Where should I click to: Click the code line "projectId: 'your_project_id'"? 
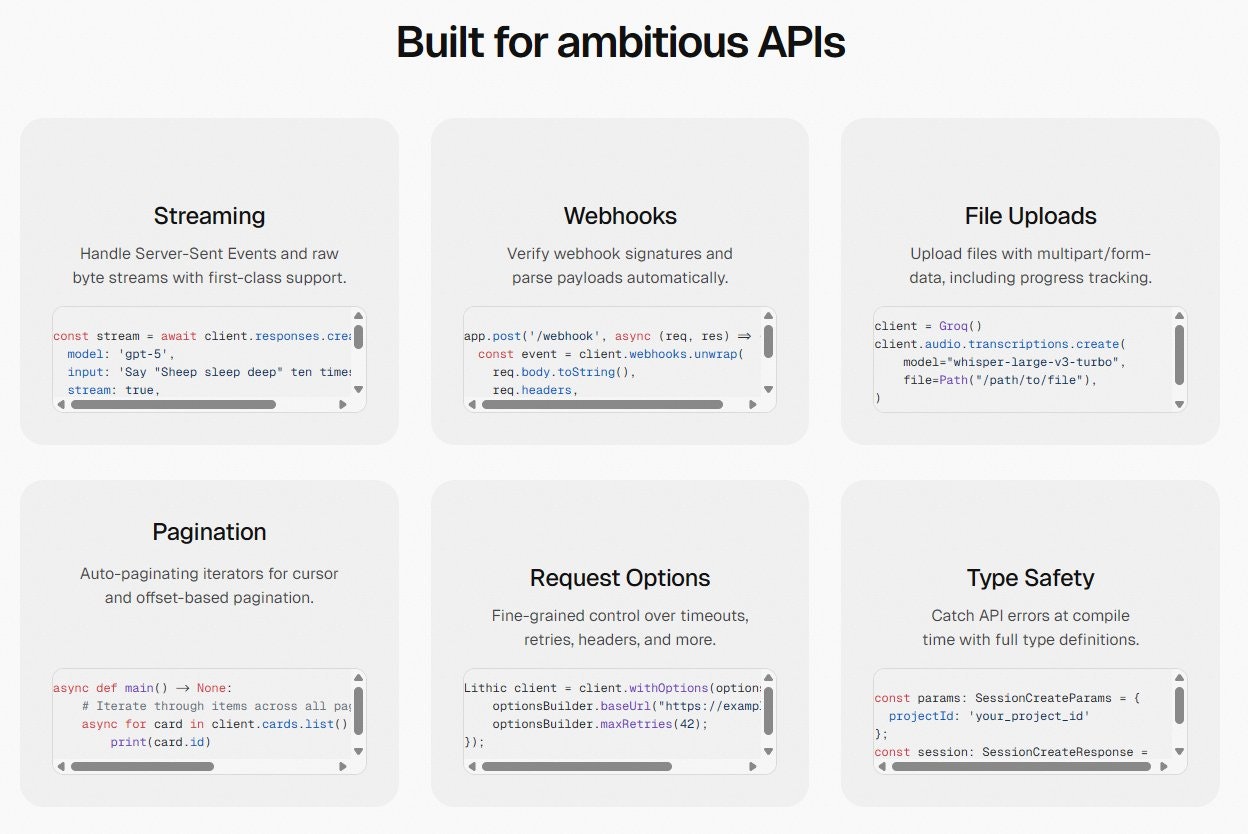point(989,716)
